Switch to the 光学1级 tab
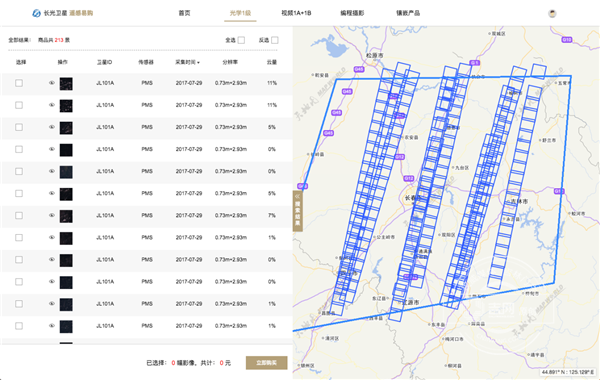Viewport: 600px width, 380px height. pyautogui.click(x=240, y=13)
